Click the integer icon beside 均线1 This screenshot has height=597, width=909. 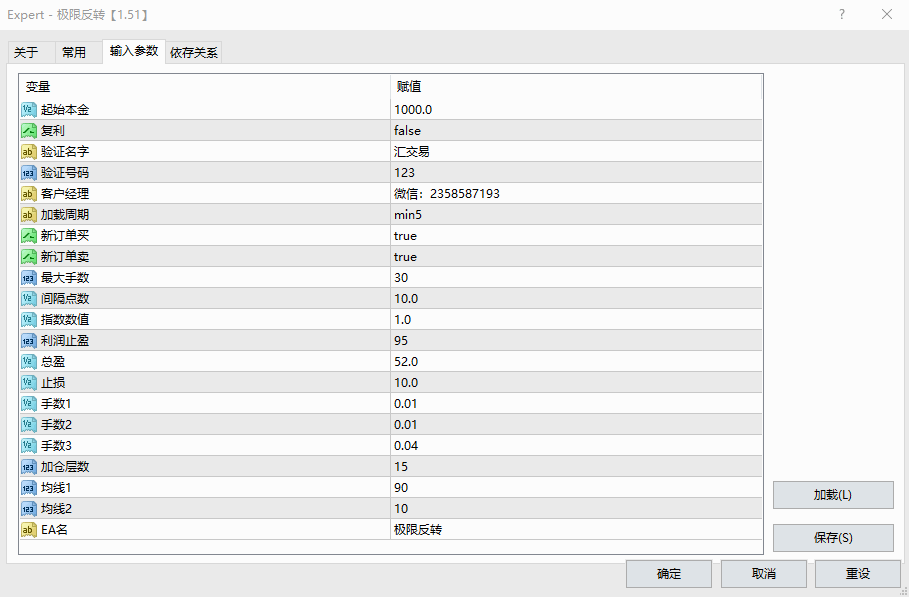point(29,487)
